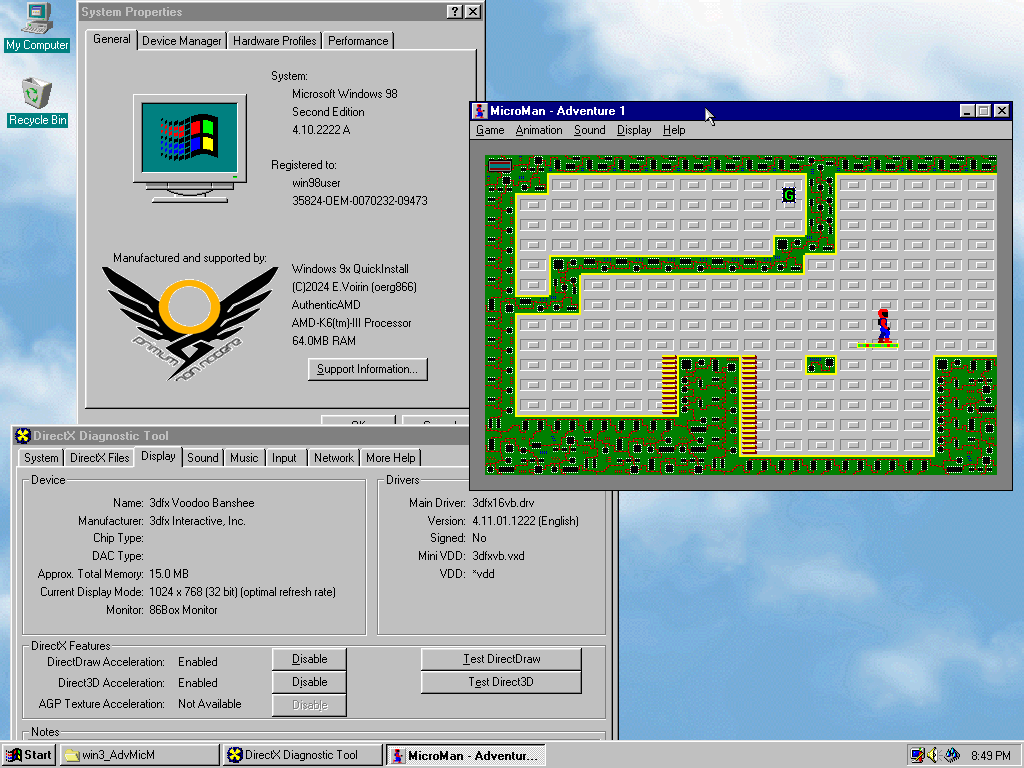Disable Direct3D Acceleration
Image resolution: width=1024 pixels, height=768 pixels.
[x=310, y=682]
